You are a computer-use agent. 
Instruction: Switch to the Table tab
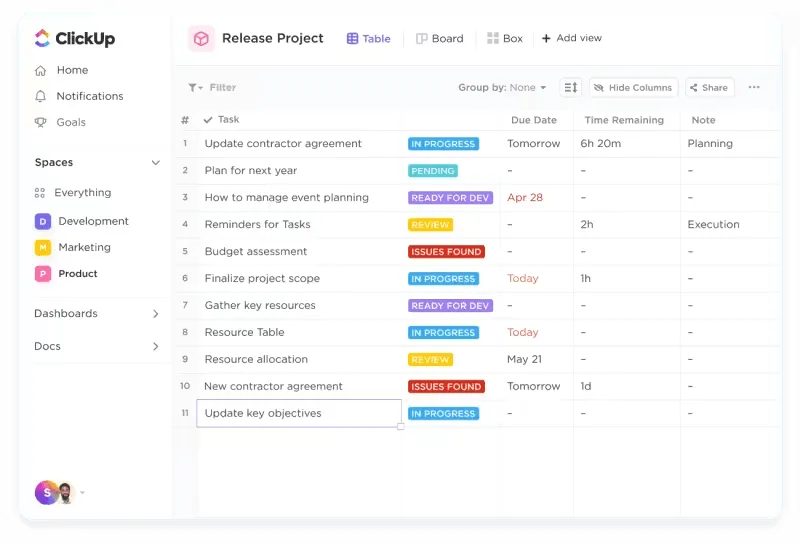368,38
